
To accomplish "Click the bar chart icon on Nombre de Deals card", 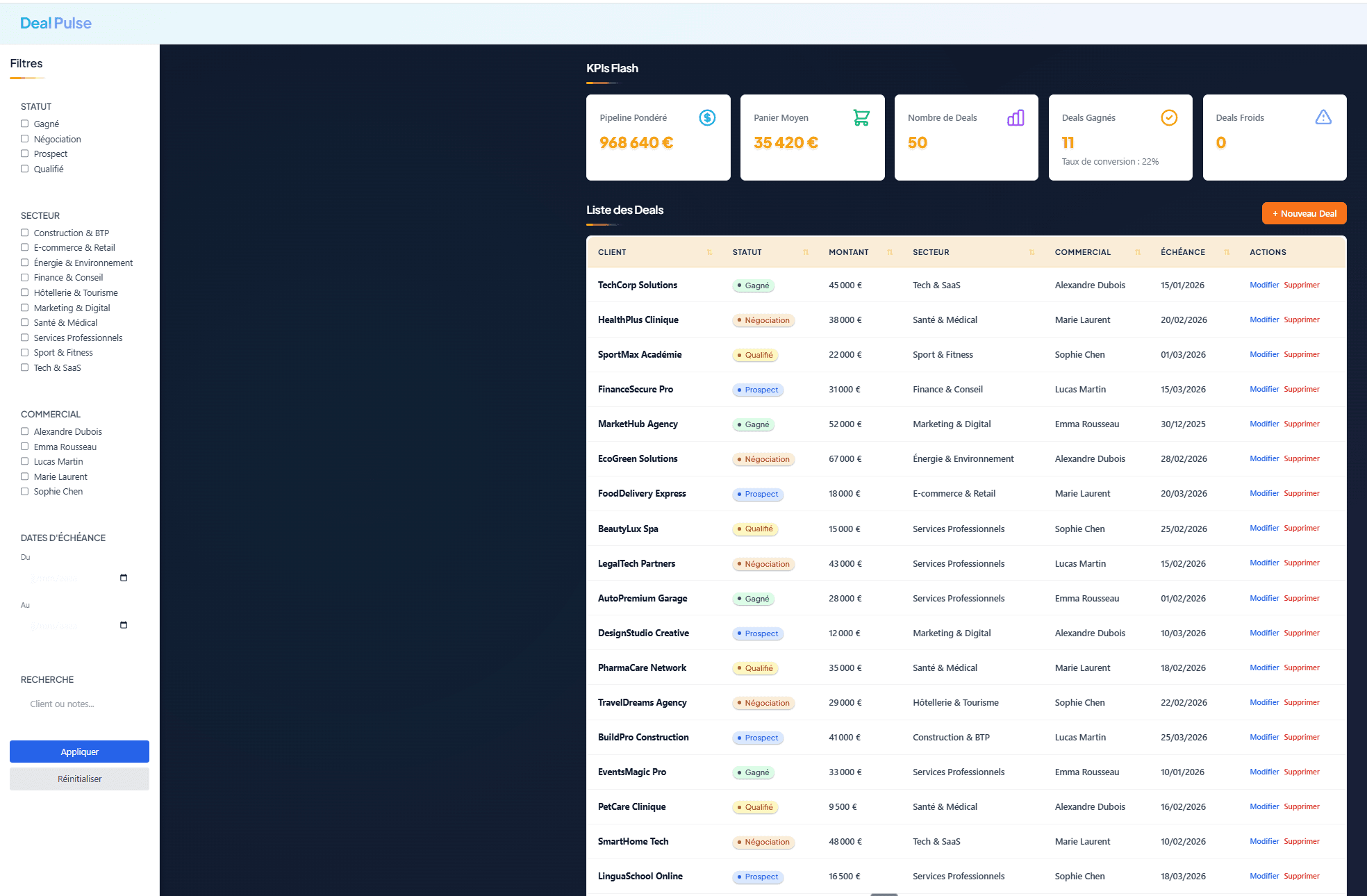I will pos(1015,117).
